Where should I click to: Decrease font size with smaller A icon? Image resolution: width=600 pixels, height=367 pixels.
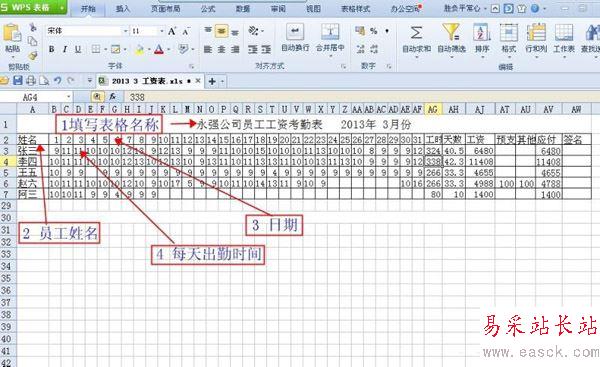pyautogui.click(x=186, y=31)
